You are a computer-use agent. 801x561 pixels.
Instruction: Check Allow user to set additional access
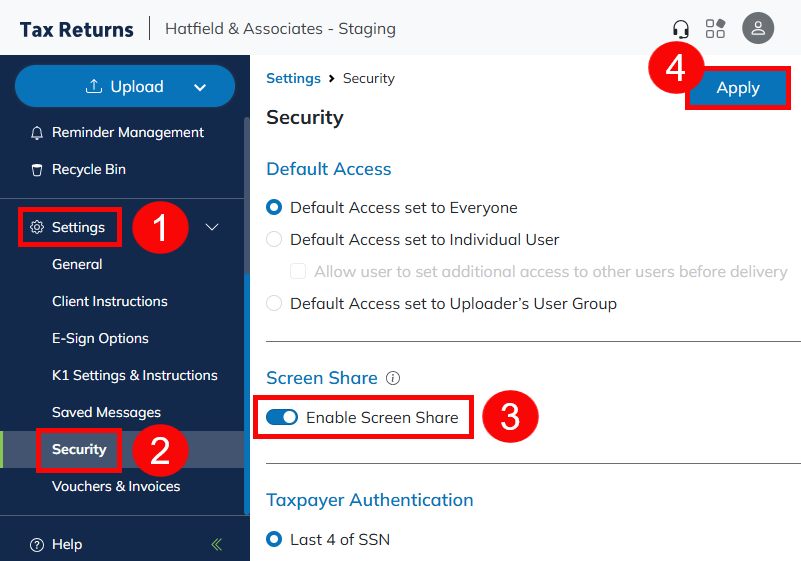(298, 272)
